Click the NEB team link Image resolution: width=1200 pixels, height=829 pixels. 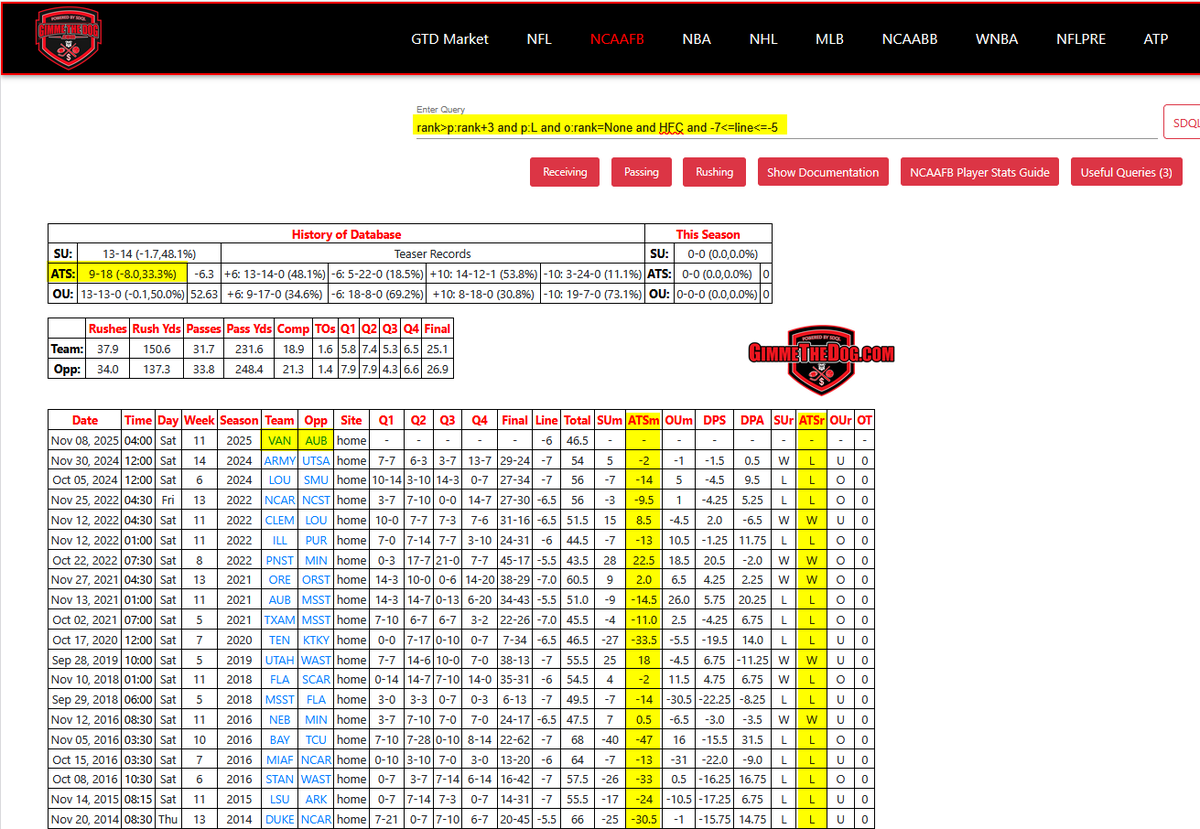coord(280,720)
